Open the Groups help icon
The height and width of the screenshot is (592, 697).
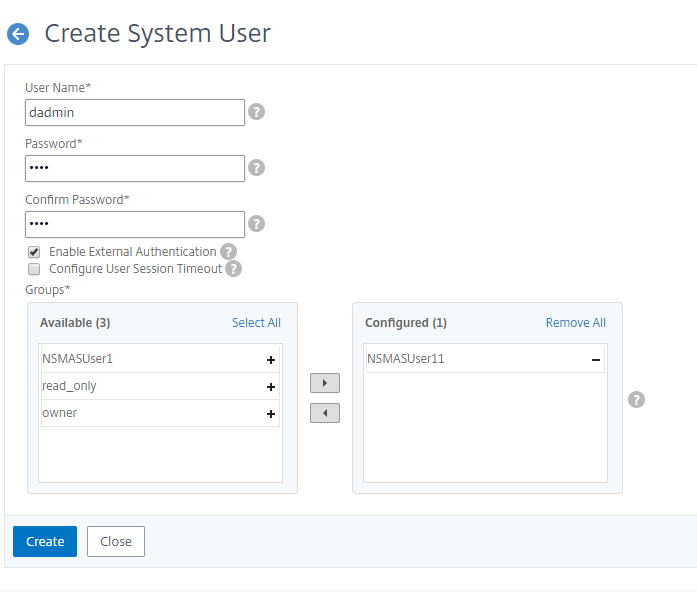[x=637, y=399]
